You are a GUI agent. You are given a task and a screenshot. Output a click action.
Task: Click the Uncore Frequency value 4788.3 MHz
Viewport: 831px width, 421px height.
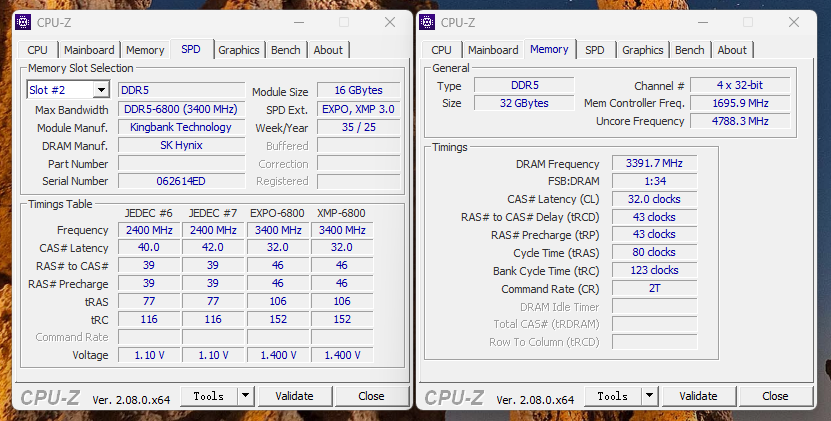[740, 121]
